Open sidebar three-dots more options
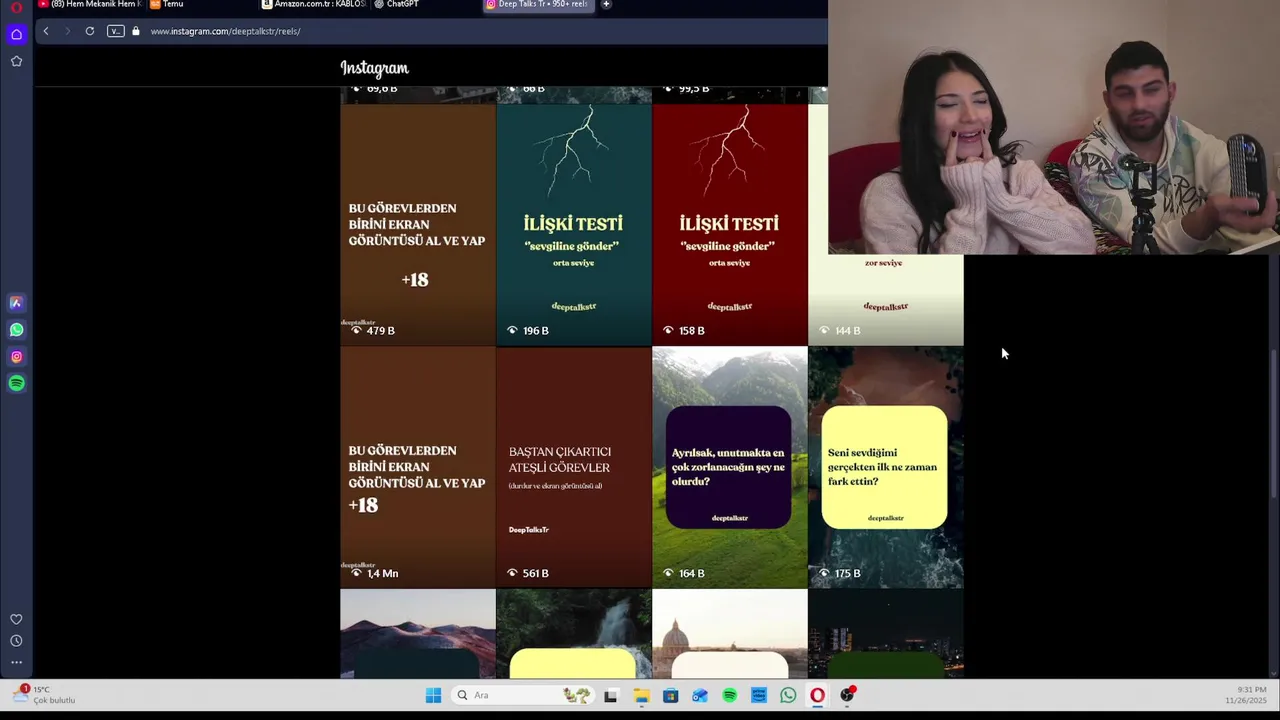Screen dimensions: 1280x720 tap(16, 662)
